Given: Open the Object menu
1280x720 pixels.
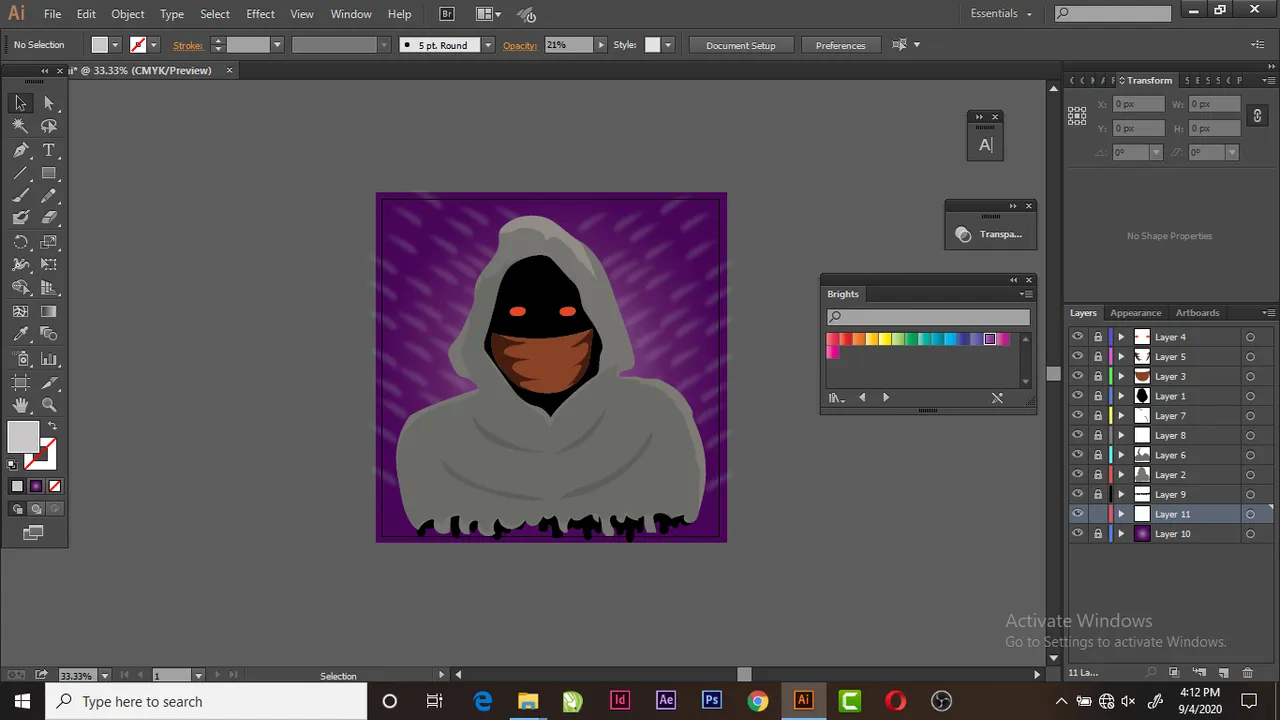Looking at the screenshot, I should (x=128, y=14).
